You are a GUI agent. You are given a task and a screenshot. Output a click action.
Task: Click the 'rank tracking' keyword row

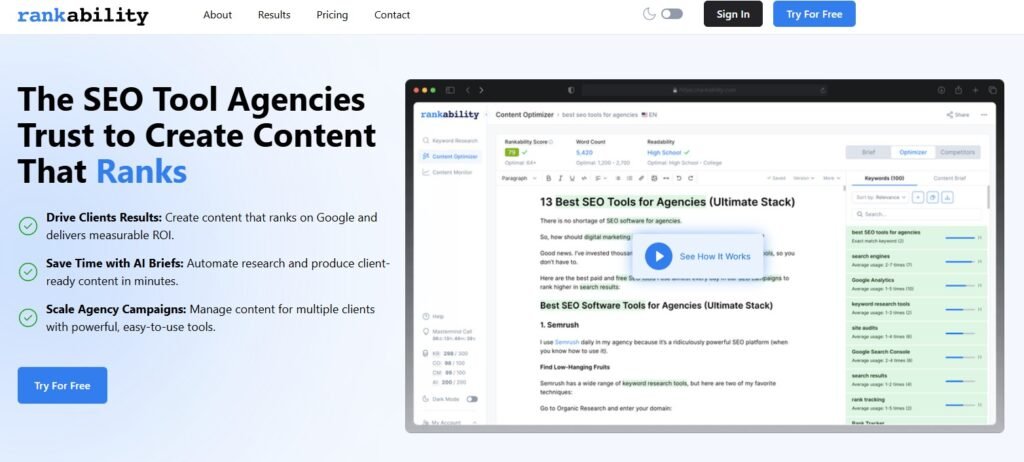(916, 404)
